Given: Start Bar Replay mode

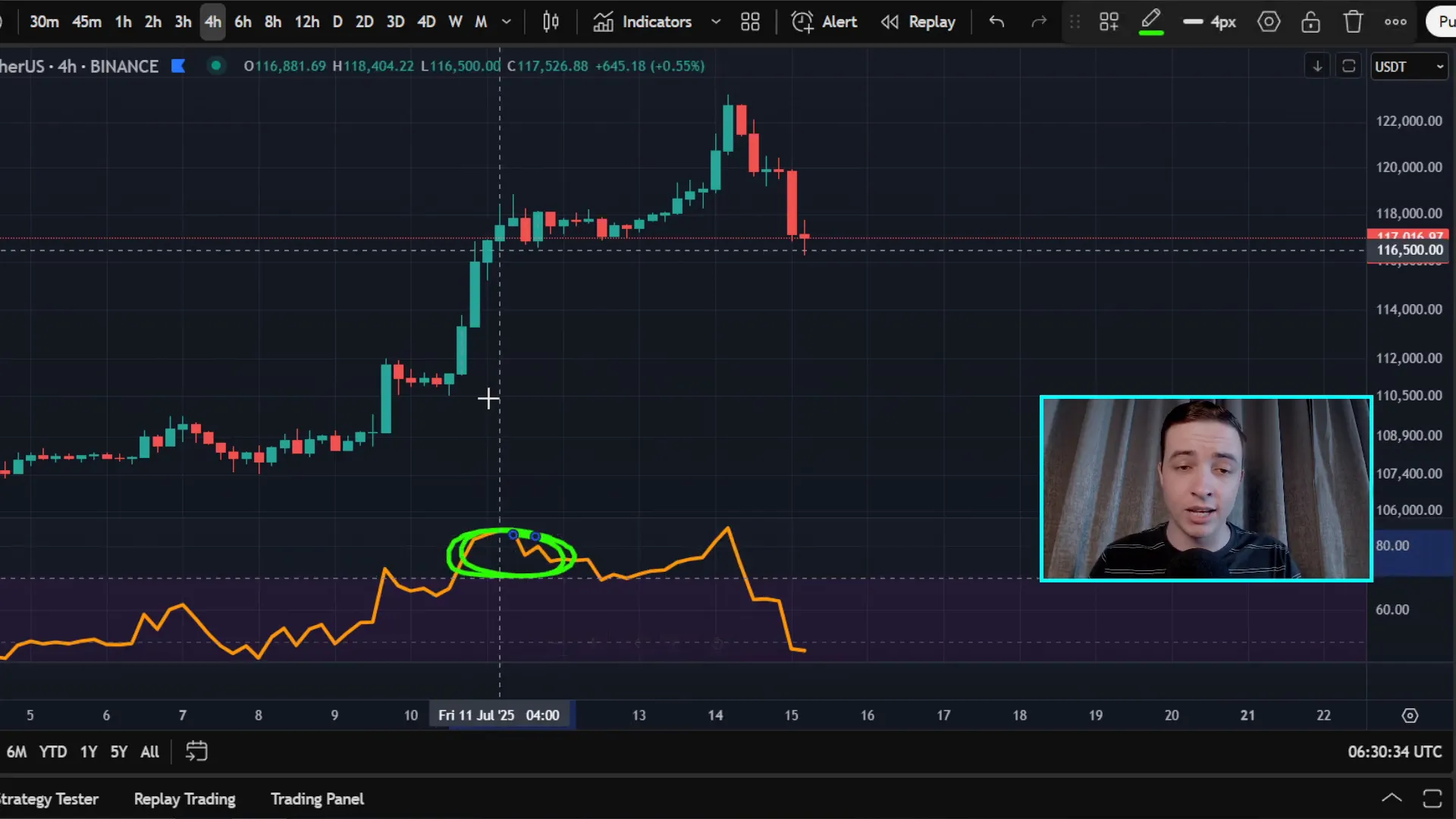Looking at the screenshot, I should (918, 22).
